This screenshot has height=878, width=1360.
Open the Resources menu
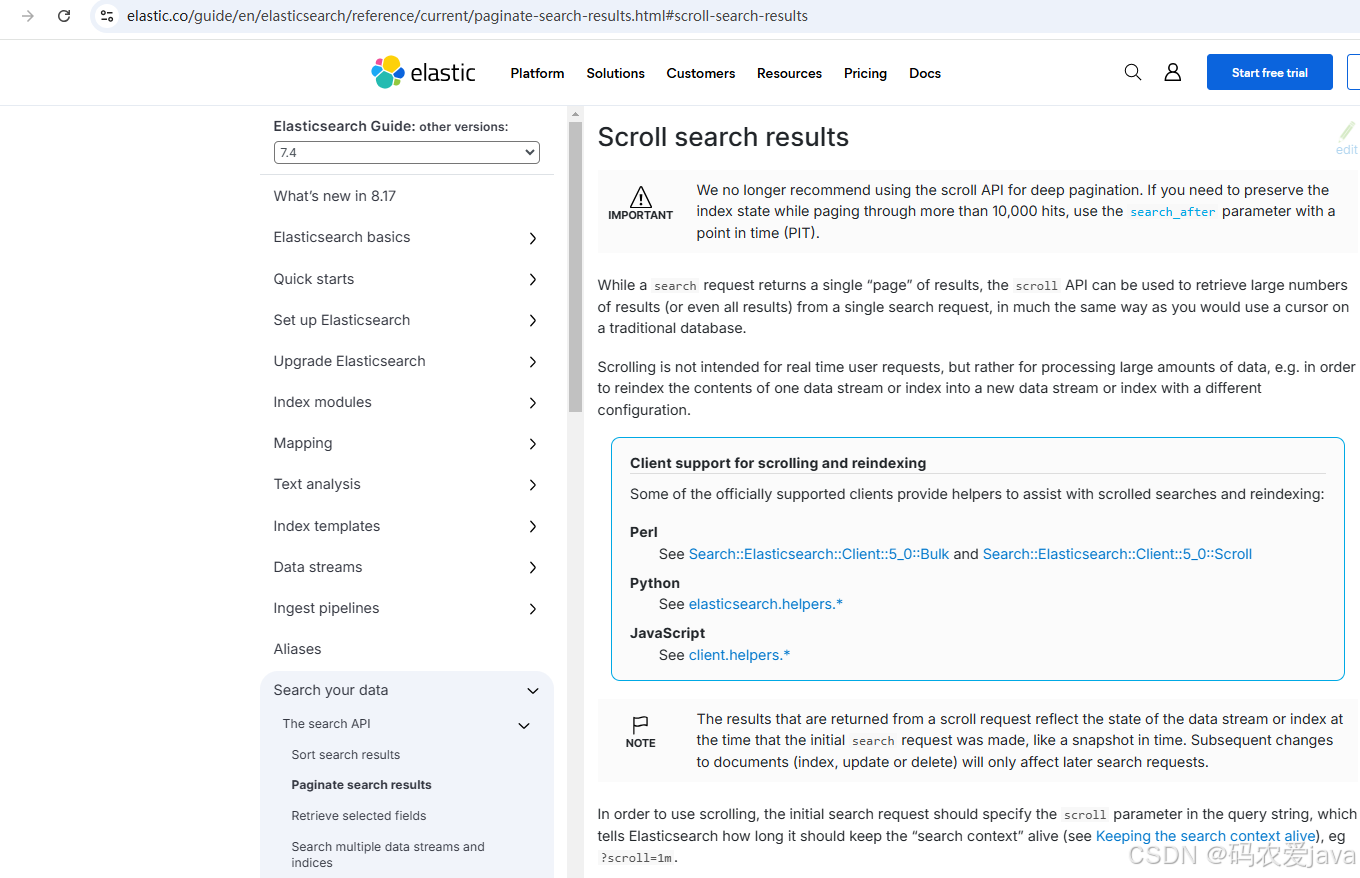[x=789, y=73]
